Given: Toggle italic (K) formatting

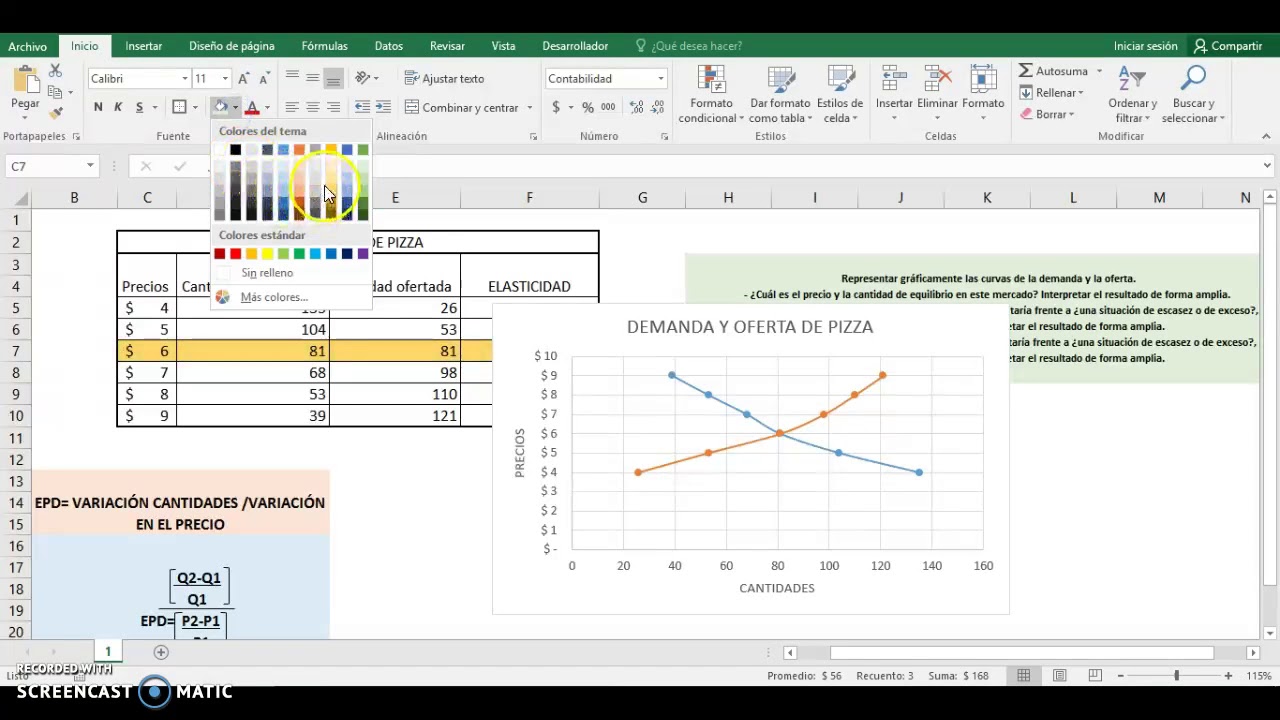Looking at the screenshot, I should [x=118, y=107].
